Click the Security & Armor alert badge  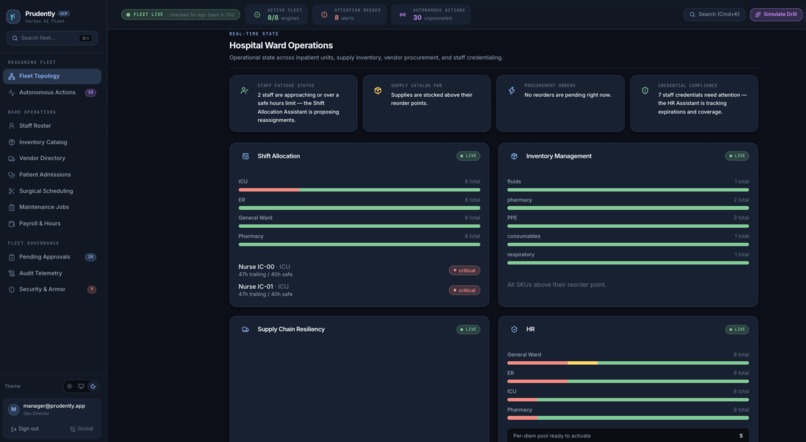[91, 289]
